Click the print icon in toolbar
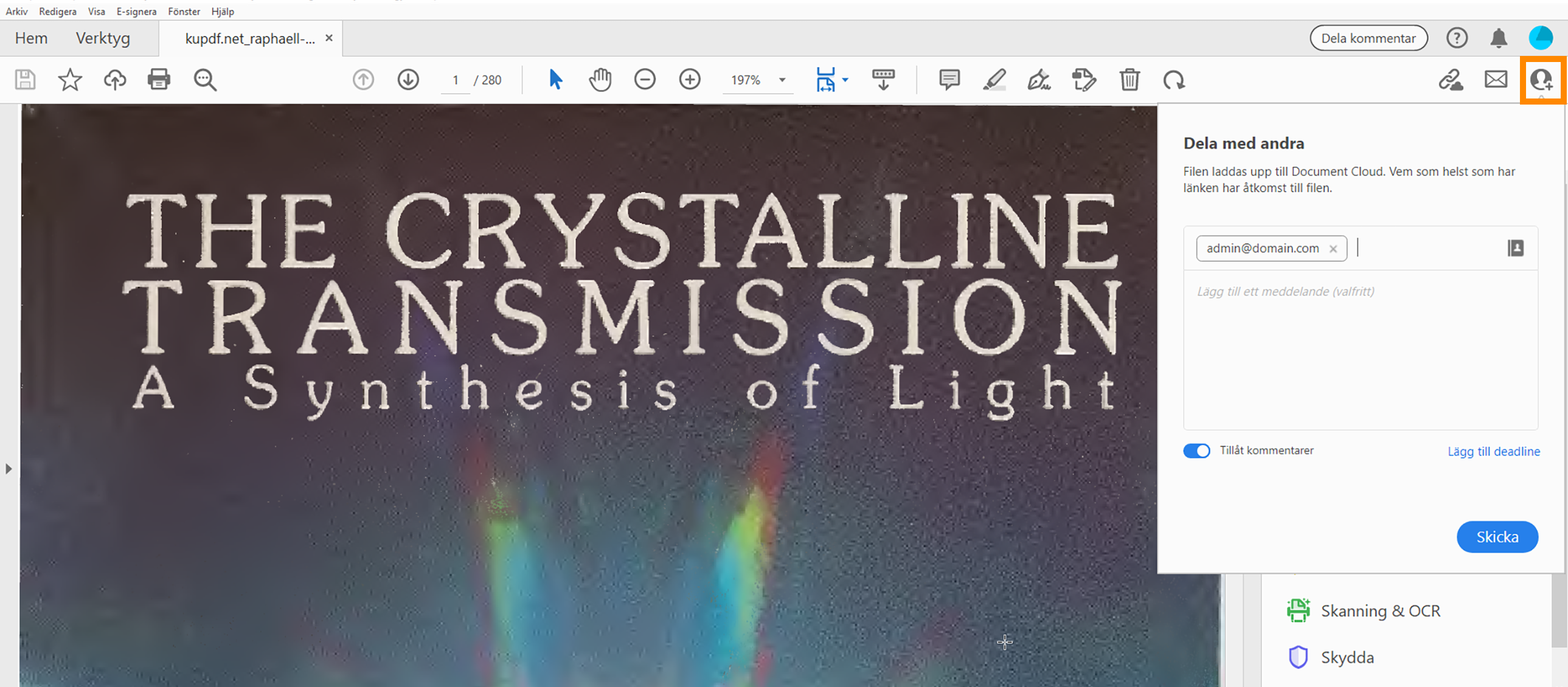 tap(159, 80)
